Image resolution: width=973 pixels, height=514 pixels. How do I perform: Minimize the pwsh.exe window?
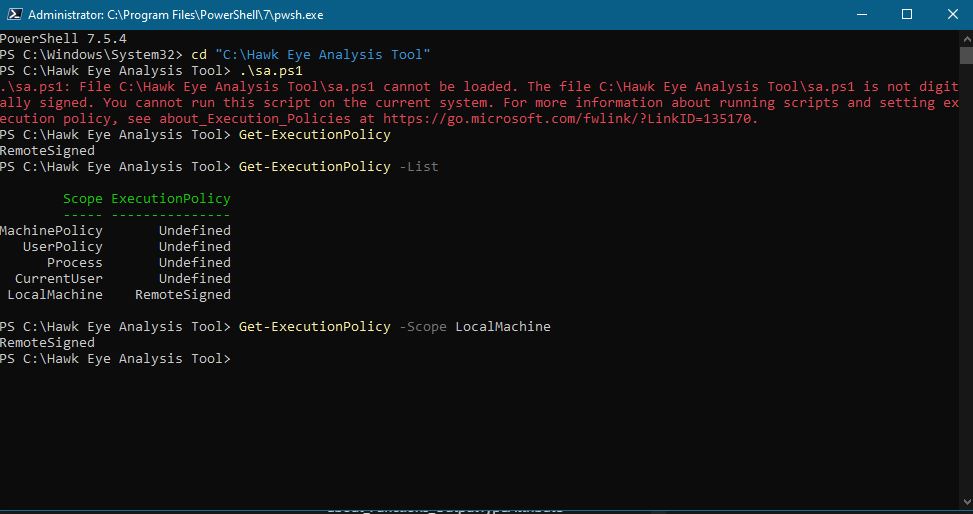tap(861, 14)
